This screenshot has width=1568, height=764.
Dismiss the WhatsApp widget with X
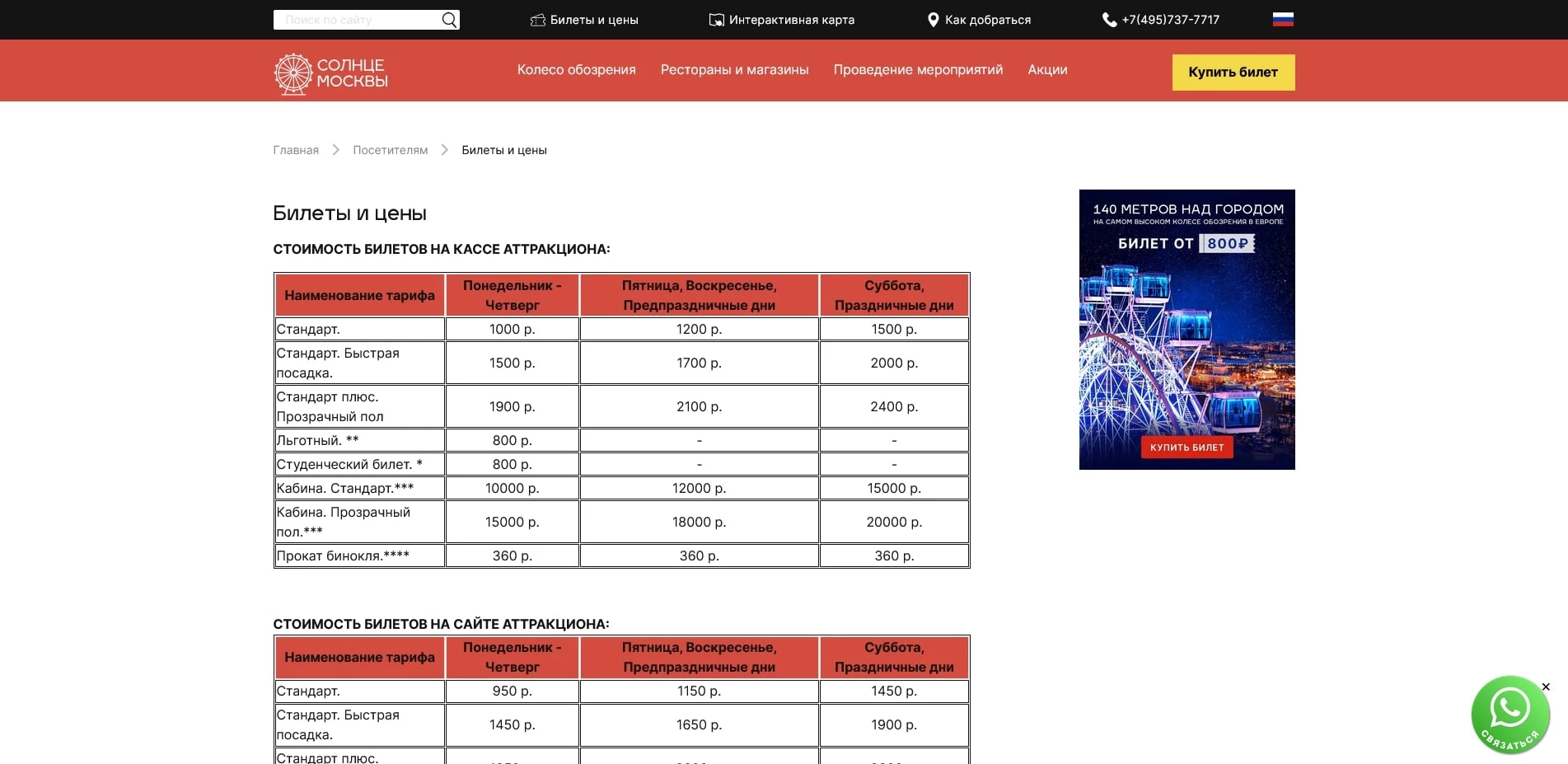click(1546, 687)
